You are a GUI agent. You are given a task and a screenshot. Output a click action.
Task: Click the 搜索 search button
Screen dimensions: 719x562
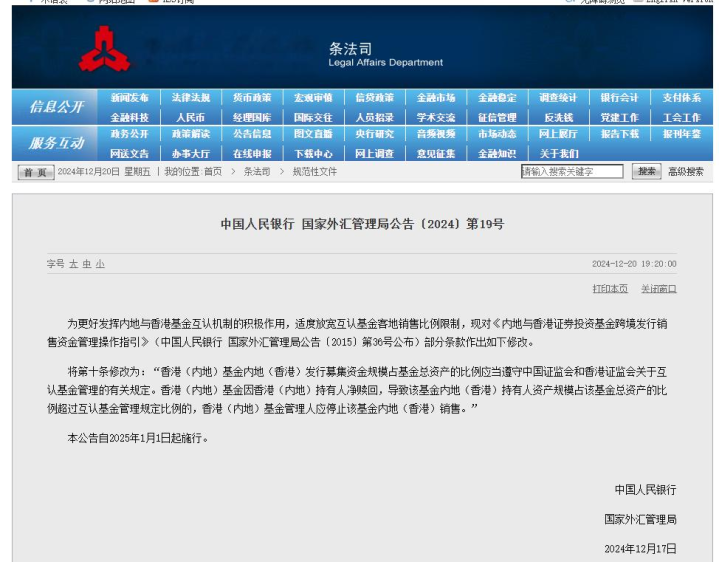pos(646,172)
